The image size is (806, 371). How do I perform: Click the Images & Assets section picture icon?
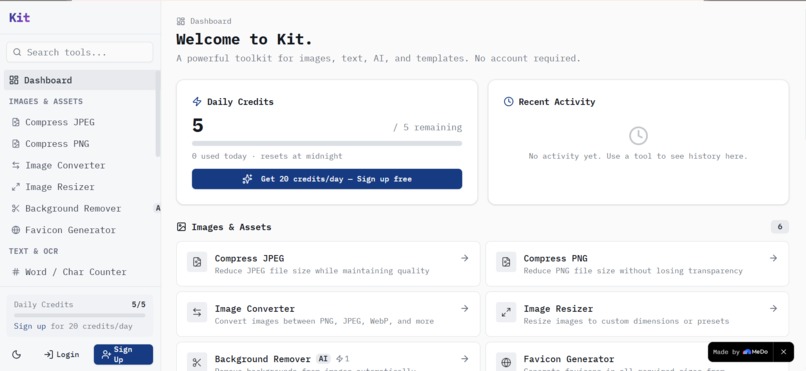[x=181, y=227]
